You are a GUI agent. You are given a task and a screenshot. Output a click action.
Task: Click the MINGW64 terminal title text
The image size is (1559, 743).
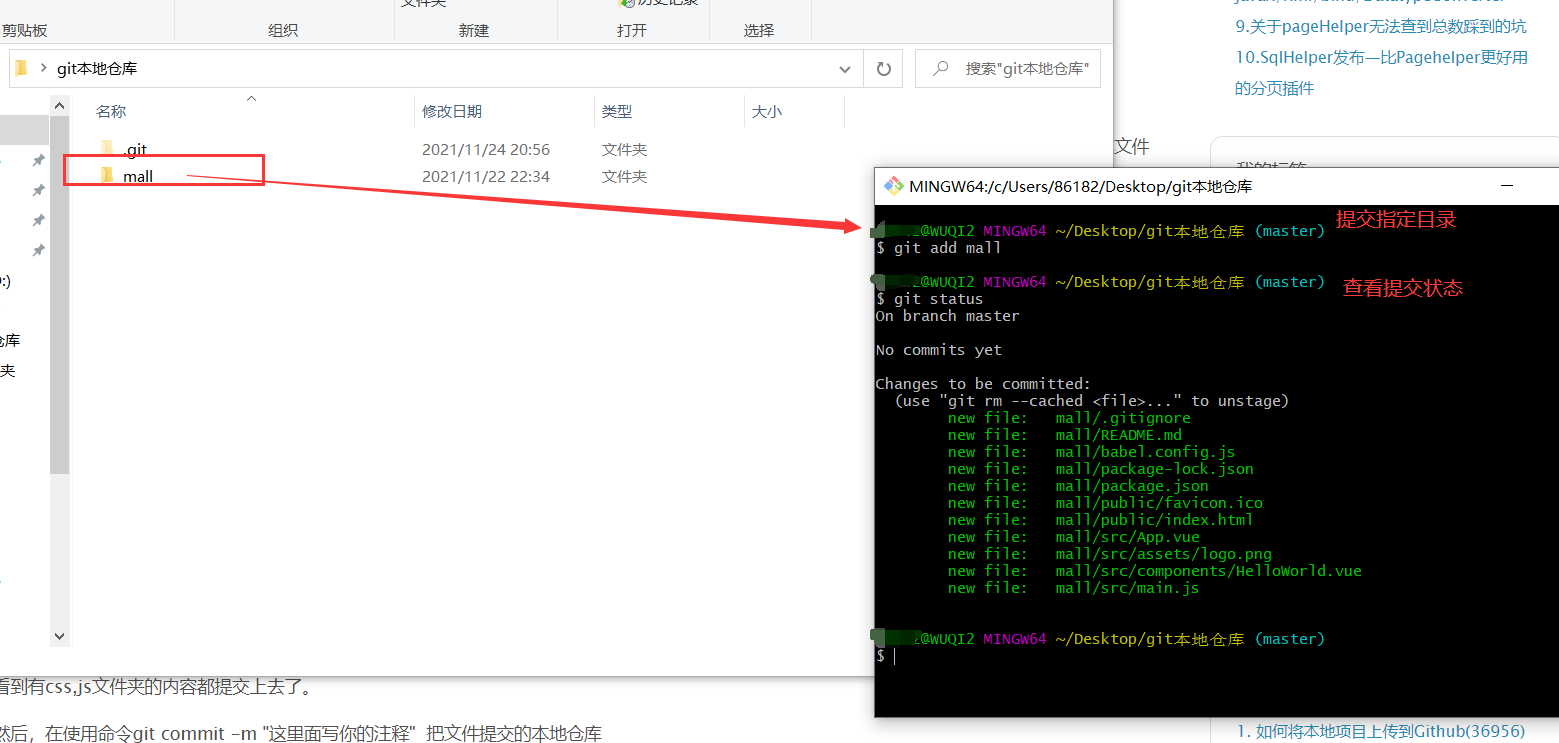click(x=1080, y=187)
